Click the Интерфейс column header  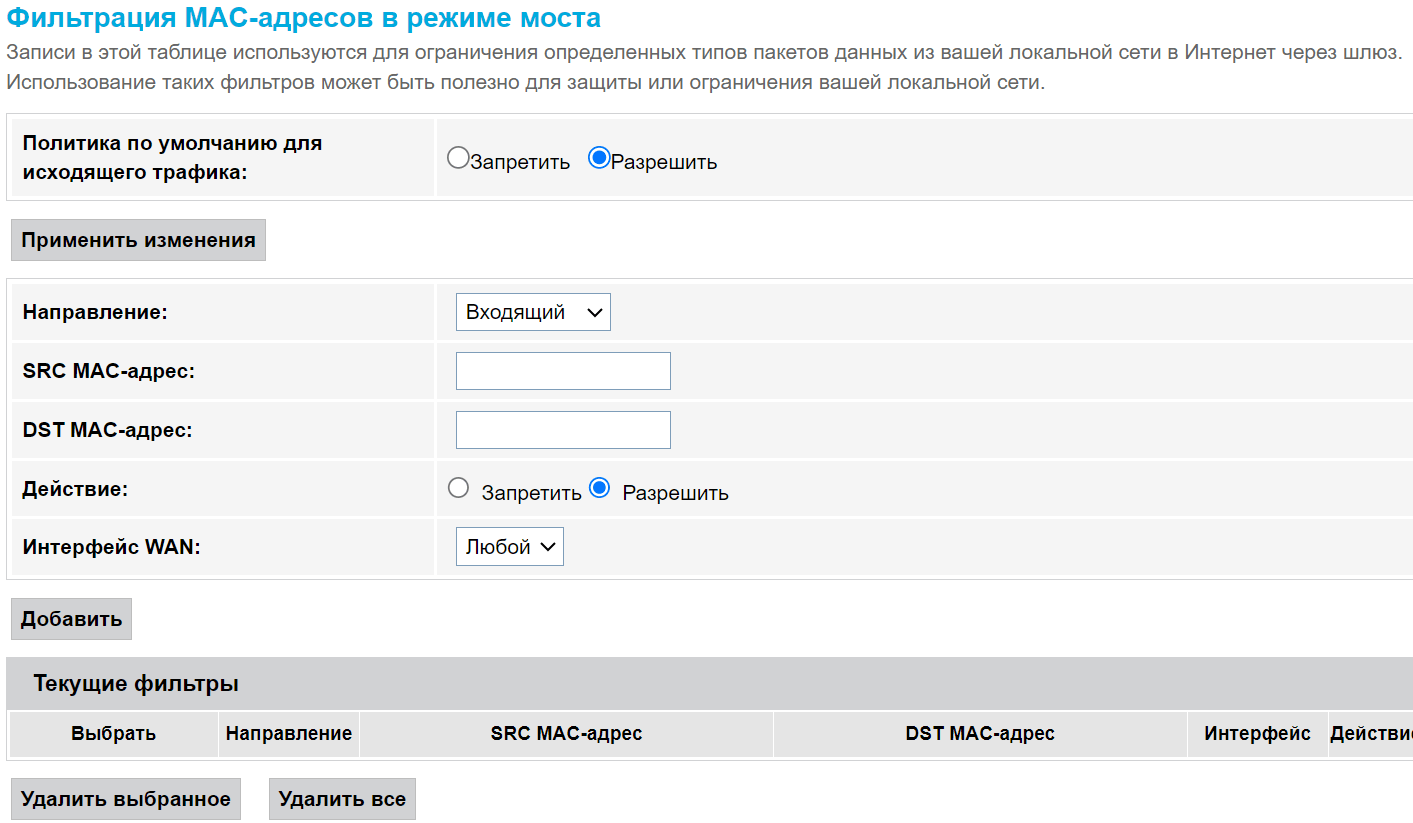coord(1257,734)
